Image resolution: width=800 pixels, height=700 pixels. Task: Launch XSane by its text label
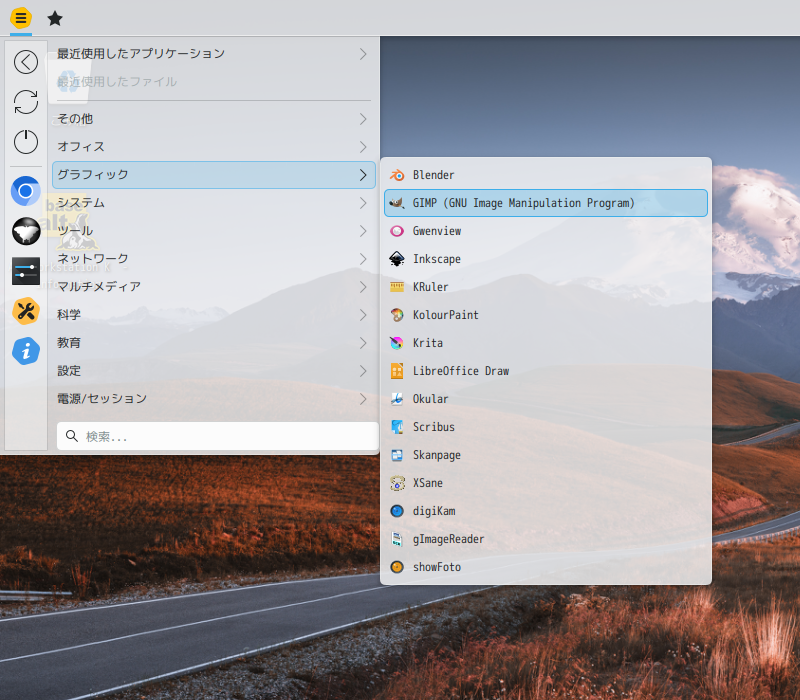[x=428, y=483]
